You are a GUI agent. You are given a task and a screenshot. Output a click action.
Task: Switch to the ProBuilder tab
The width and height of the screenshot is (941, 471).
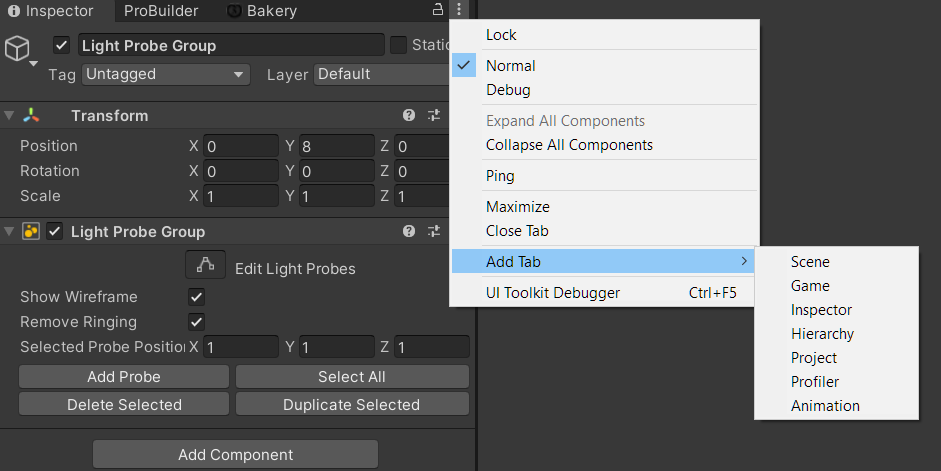point(160,11)
